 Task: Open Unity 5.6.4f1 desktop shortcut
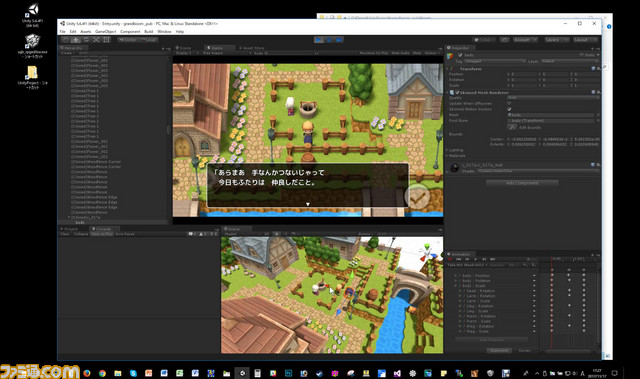pyautogui.click(x=33, y=16)
